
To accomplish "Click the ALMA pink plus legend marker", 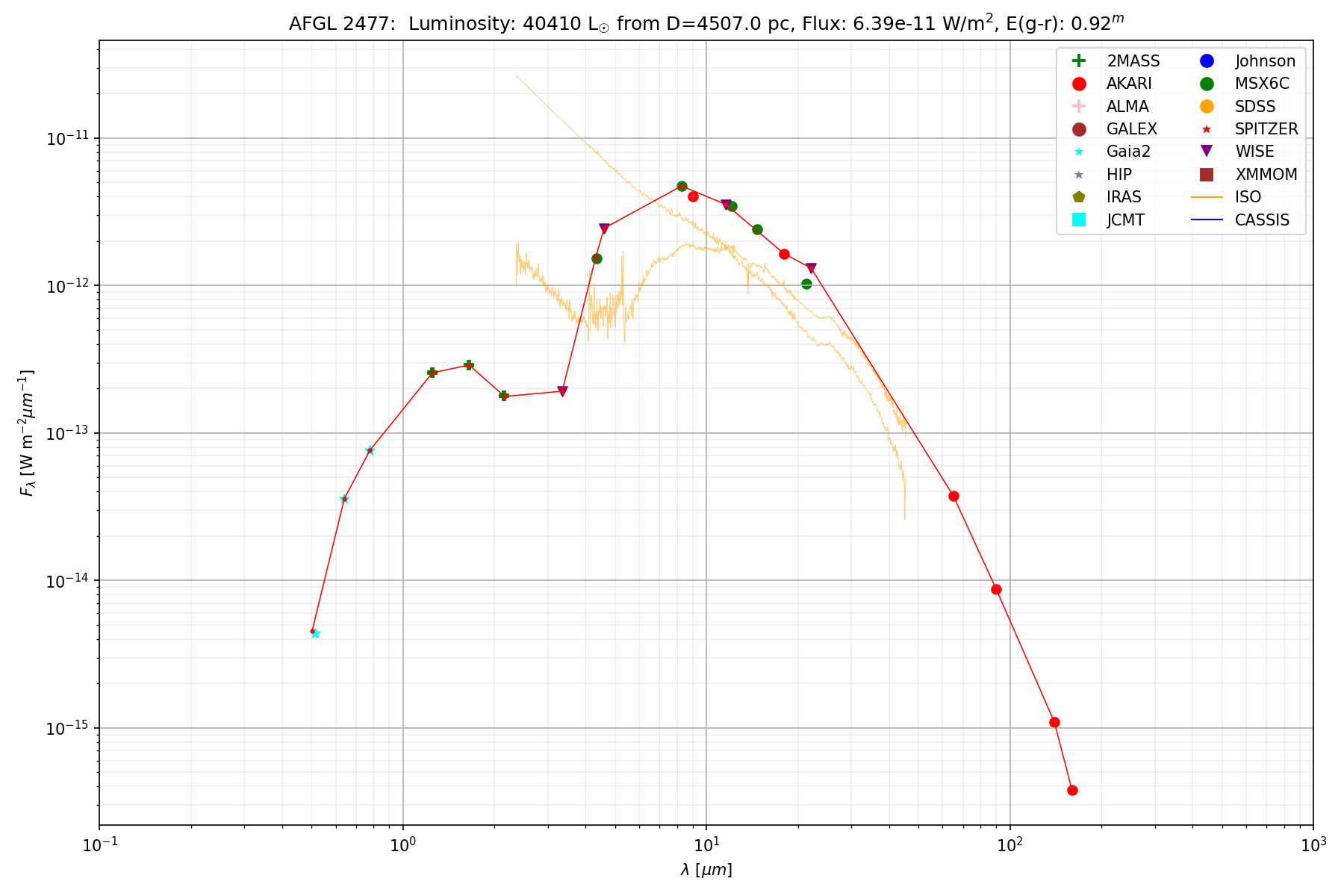I will click(1078, 107).
